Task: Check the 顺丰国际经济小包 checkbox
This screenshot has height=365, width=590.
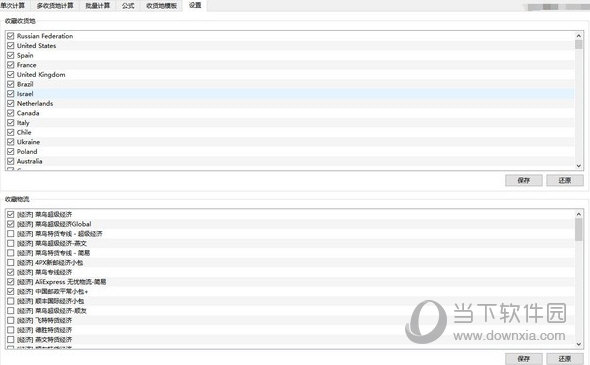Action: pyautogui.click(x=11, y=301)
